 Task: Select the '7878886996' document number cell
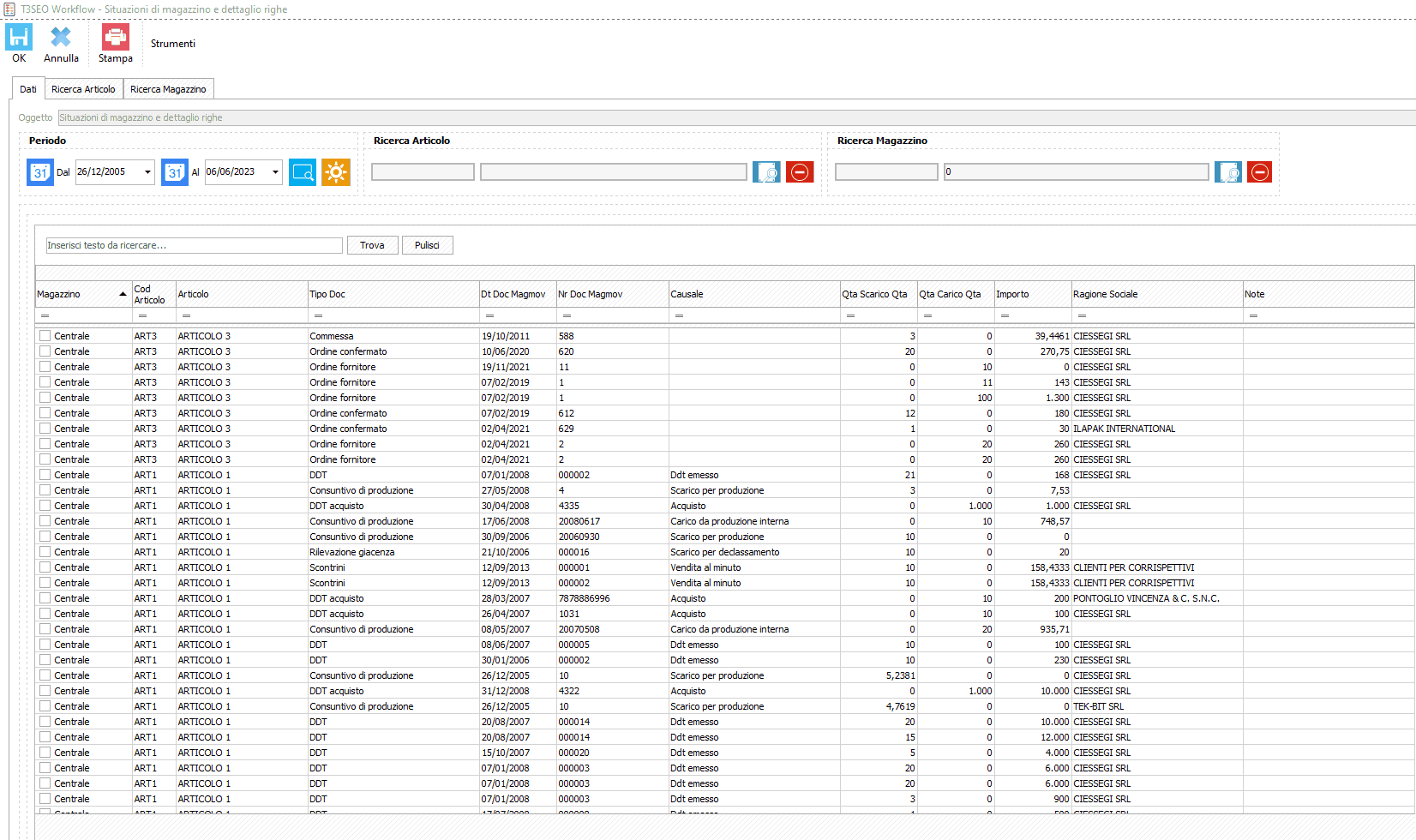[x=612, y=598]
